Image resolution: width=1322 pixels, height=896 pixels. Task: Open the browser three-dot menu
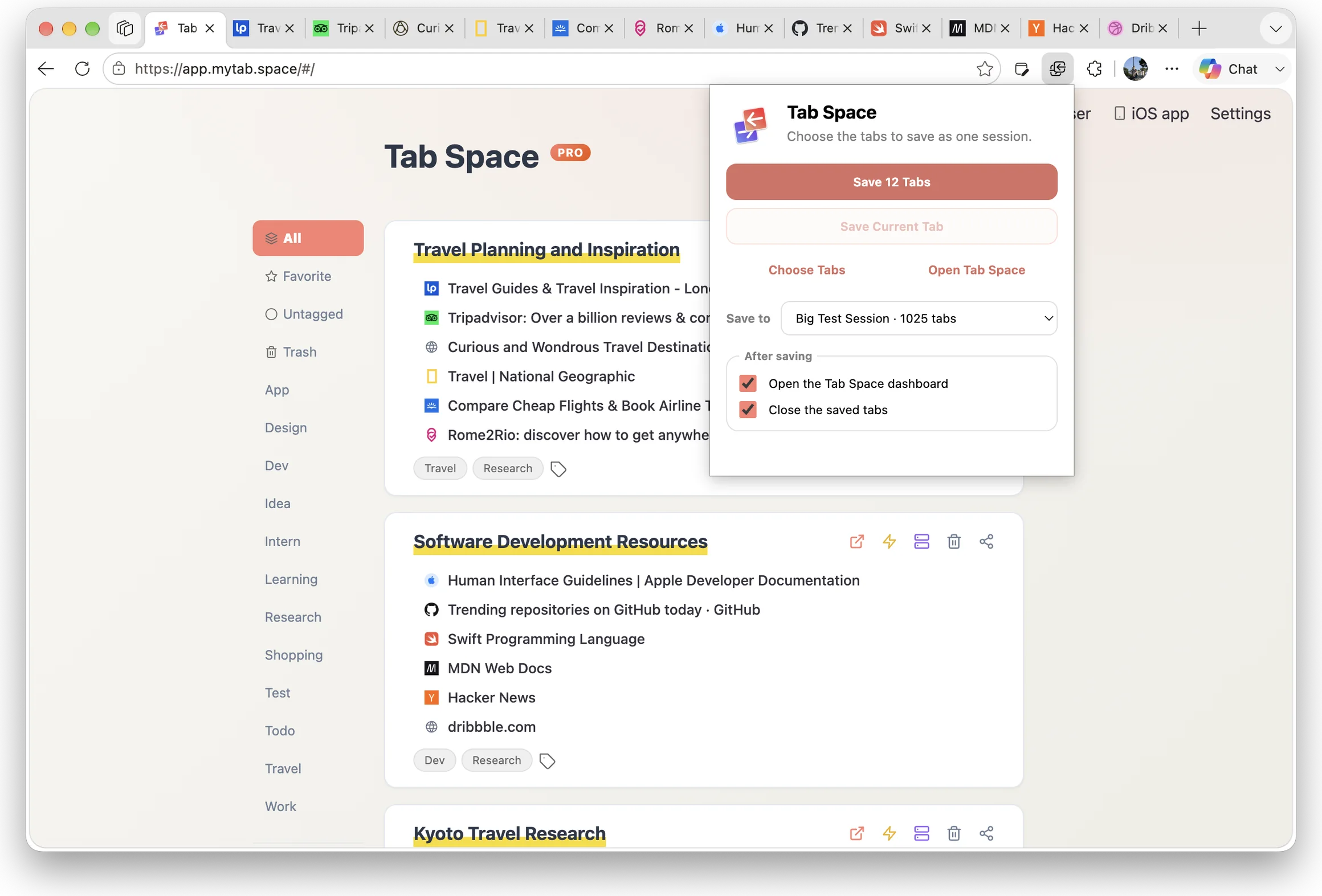(x=1172, y=69)
